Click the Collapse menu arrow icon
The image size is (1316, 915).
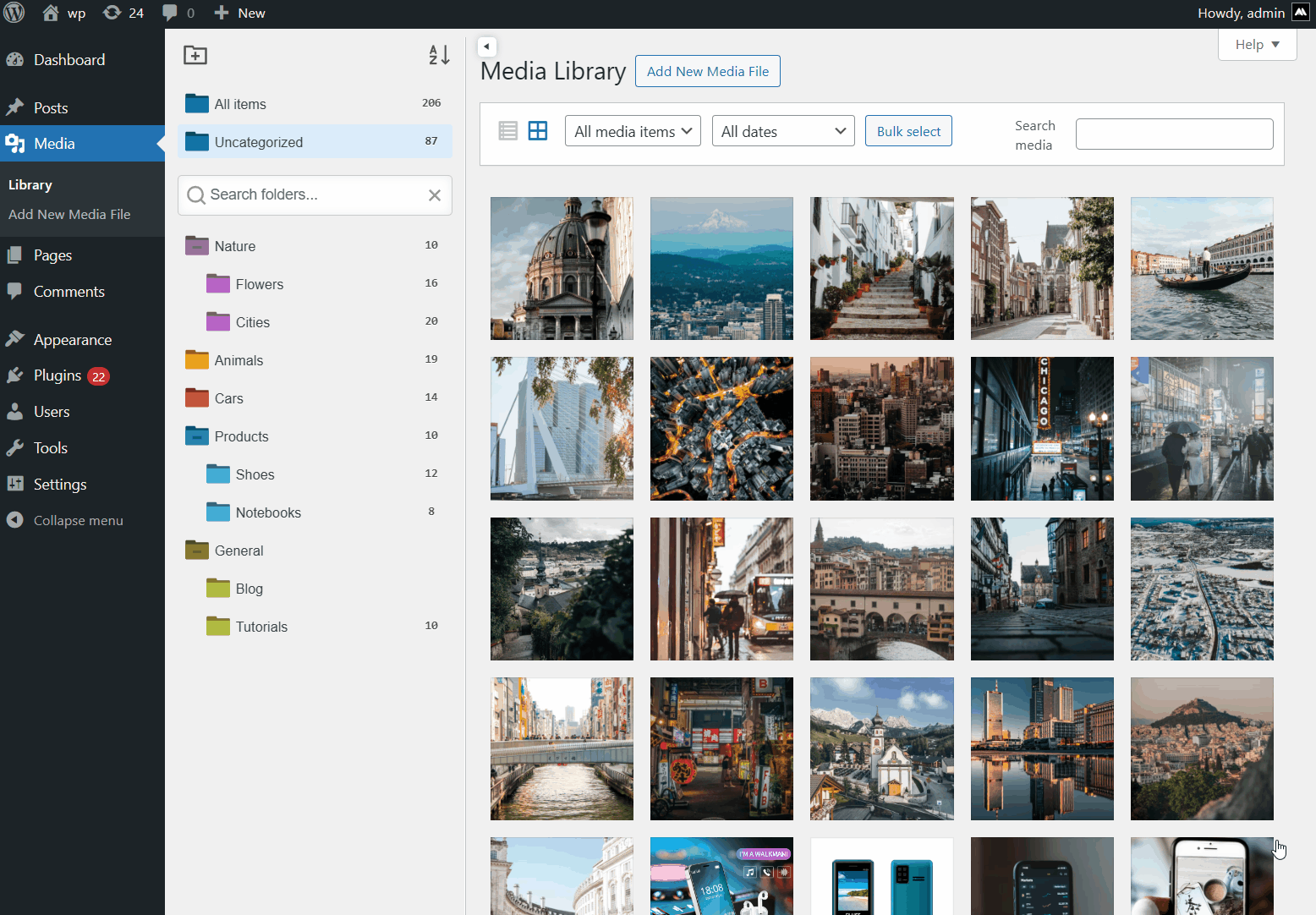point(14,520)
